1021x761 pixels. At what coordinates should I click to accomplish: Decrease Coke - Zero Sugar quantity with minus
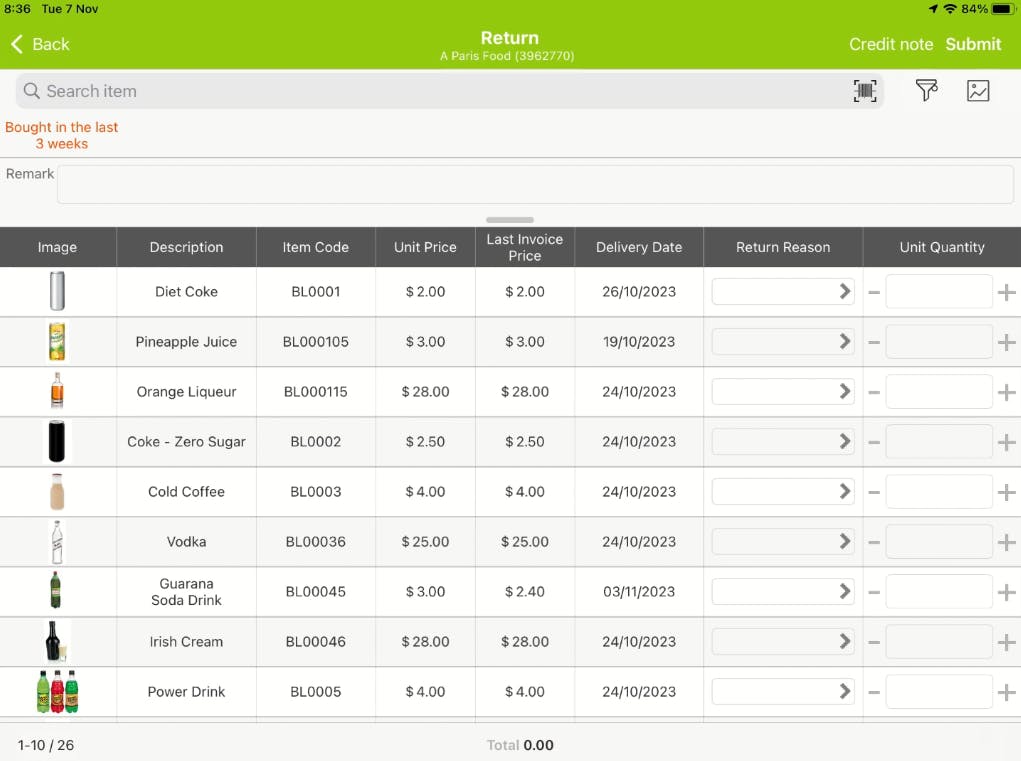click(874, 443)
